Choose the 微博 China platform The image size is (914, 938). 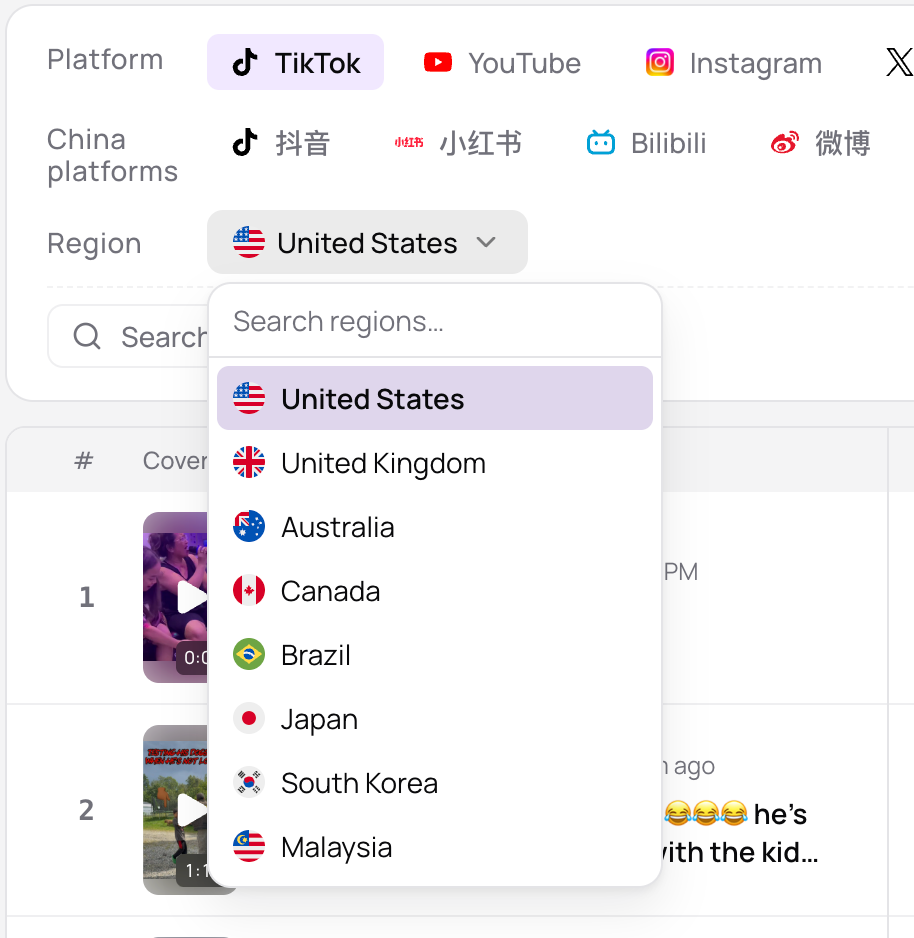coord(820,143)
